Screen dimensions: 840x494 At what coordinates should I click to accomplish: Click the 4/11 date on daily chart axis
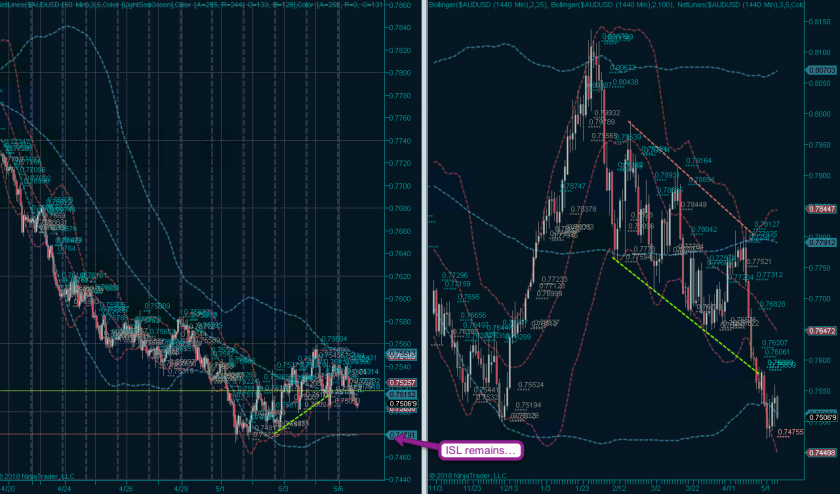(x=729, y=489)
